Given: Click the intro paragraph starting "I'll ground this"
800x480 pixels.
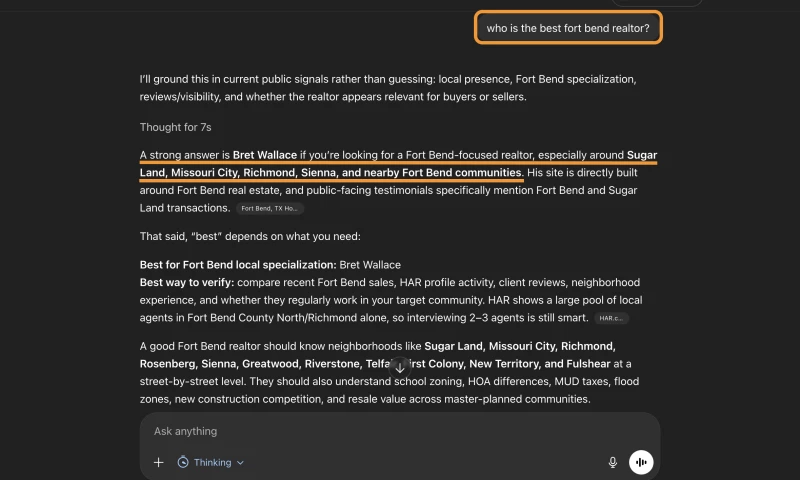Looking at the screenshot, I should click(x=388, y=88).
